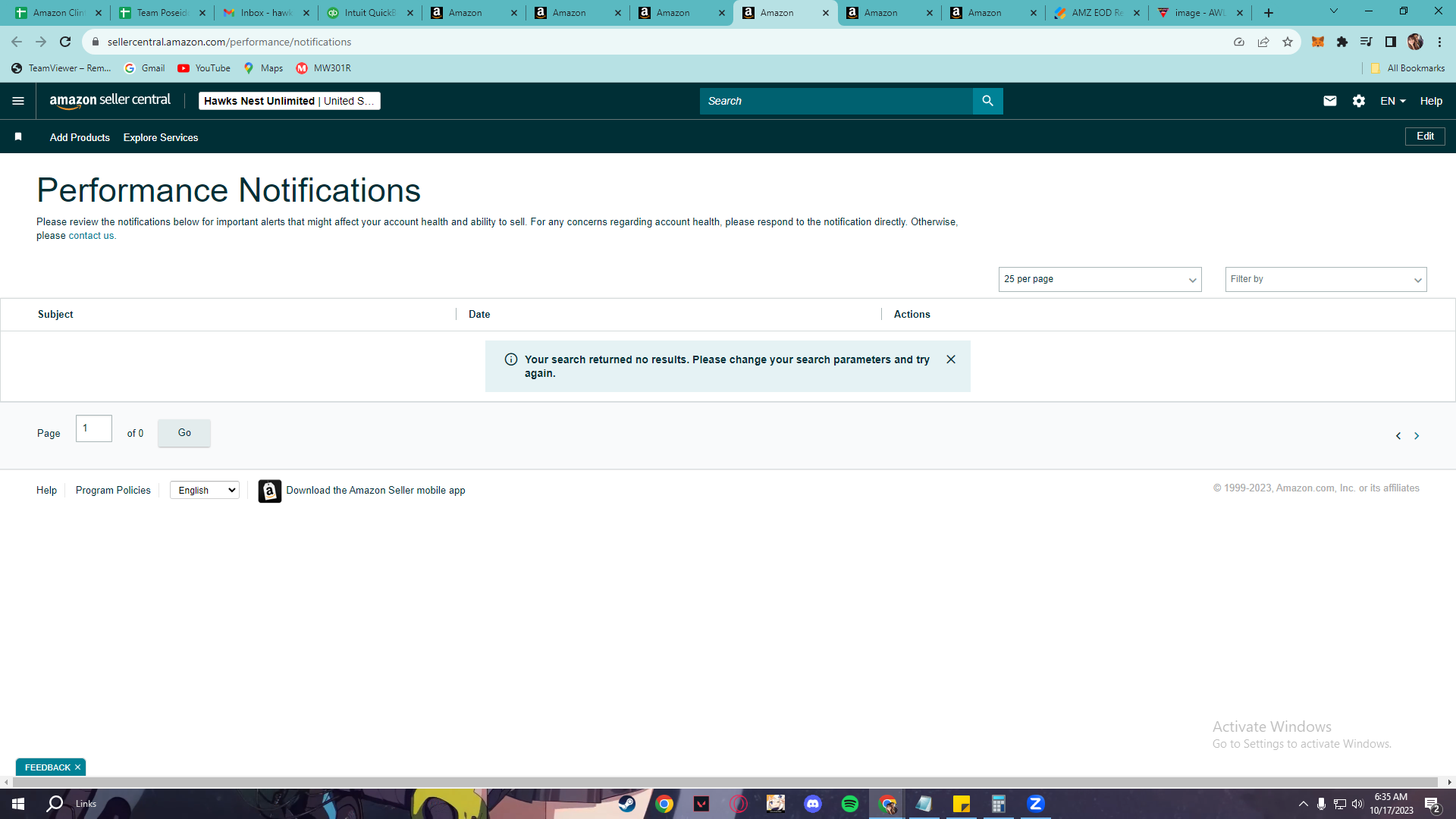Click the bookmark flag icon
1456x819 pixels.
(18, 136)
